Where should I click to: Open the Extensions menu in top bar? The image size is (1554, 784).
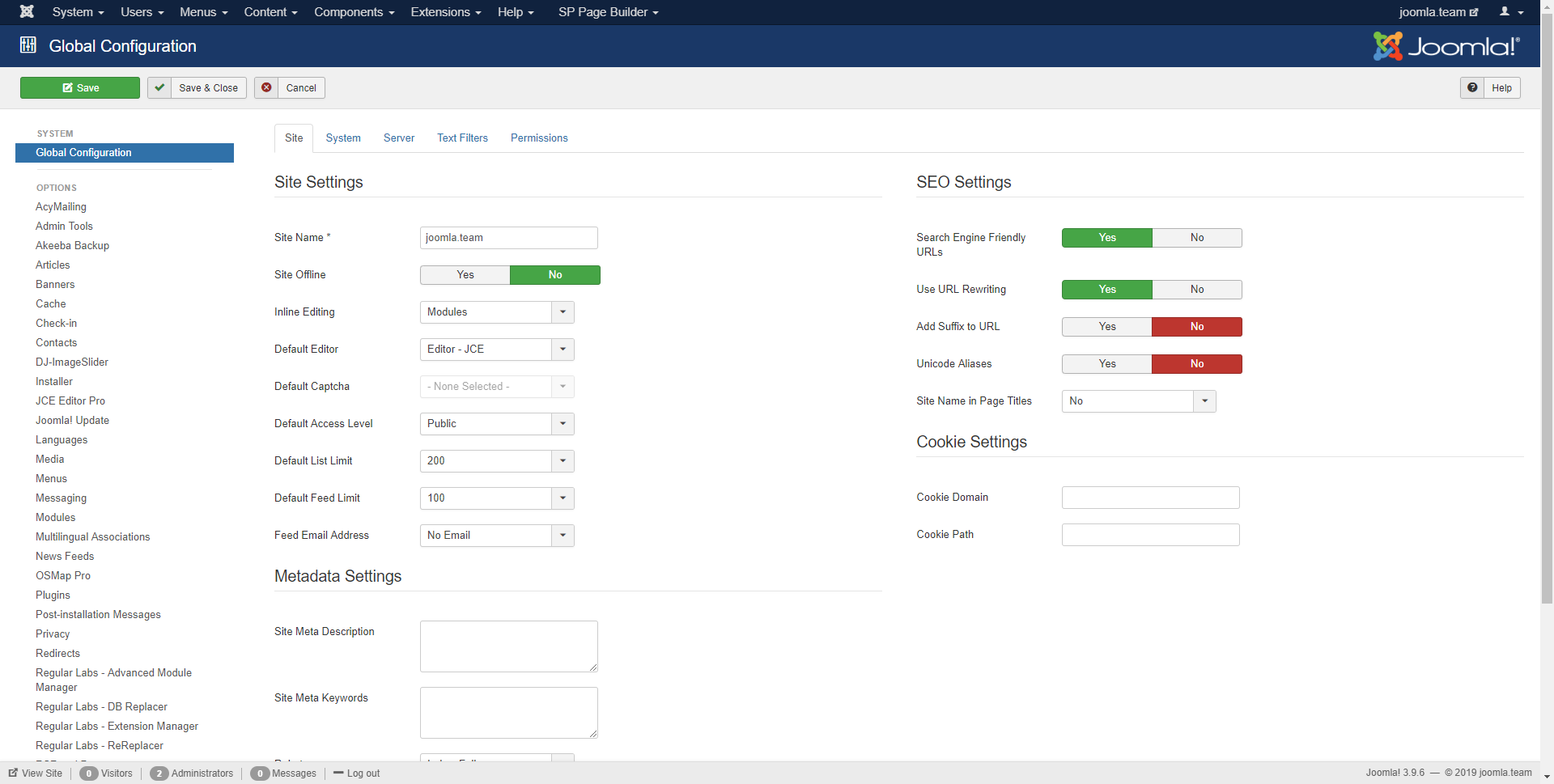pos(445,12)
